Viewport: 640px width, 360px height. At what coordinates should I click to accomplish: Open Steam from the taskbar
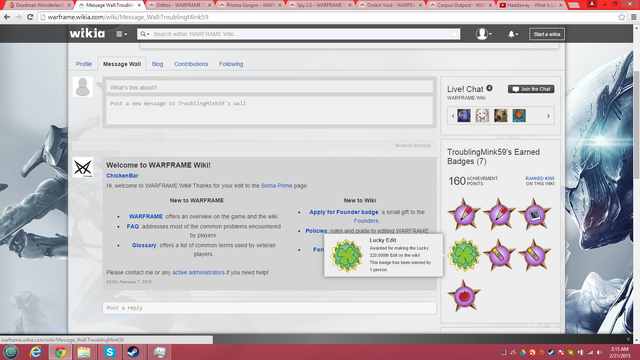[133, 352]
